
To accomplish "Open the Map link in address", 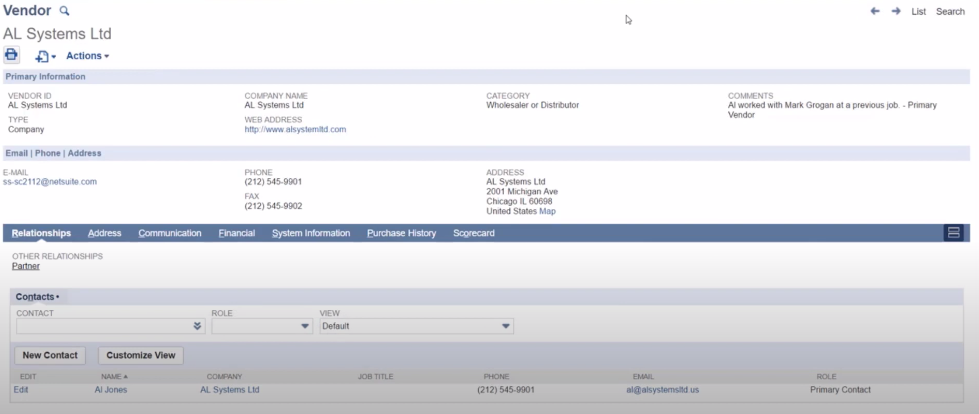I will click(x=548, y=211).
